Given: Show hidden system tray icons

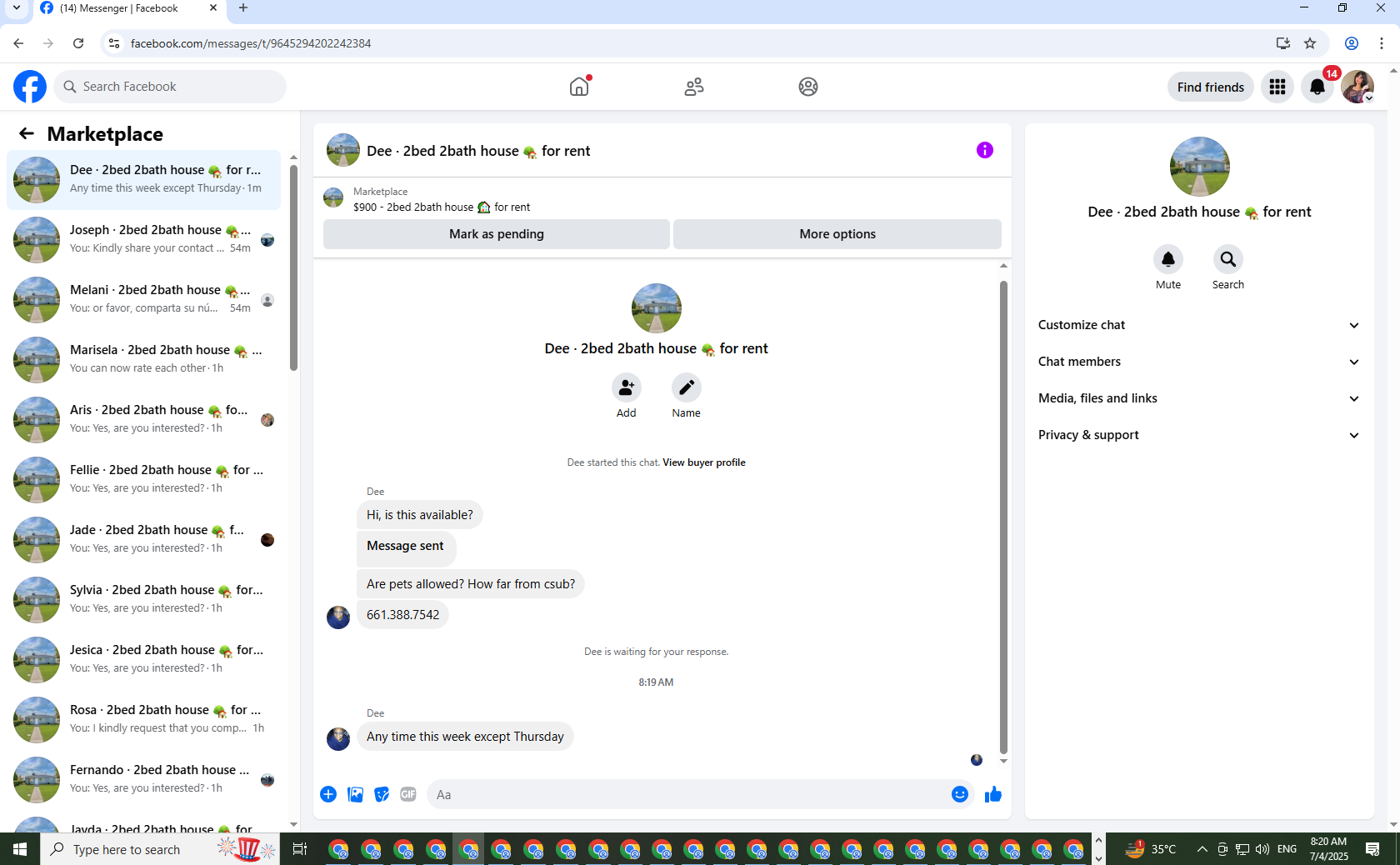Looking at the screenshot, I should pyautogui.click(x=1202, y=849).
